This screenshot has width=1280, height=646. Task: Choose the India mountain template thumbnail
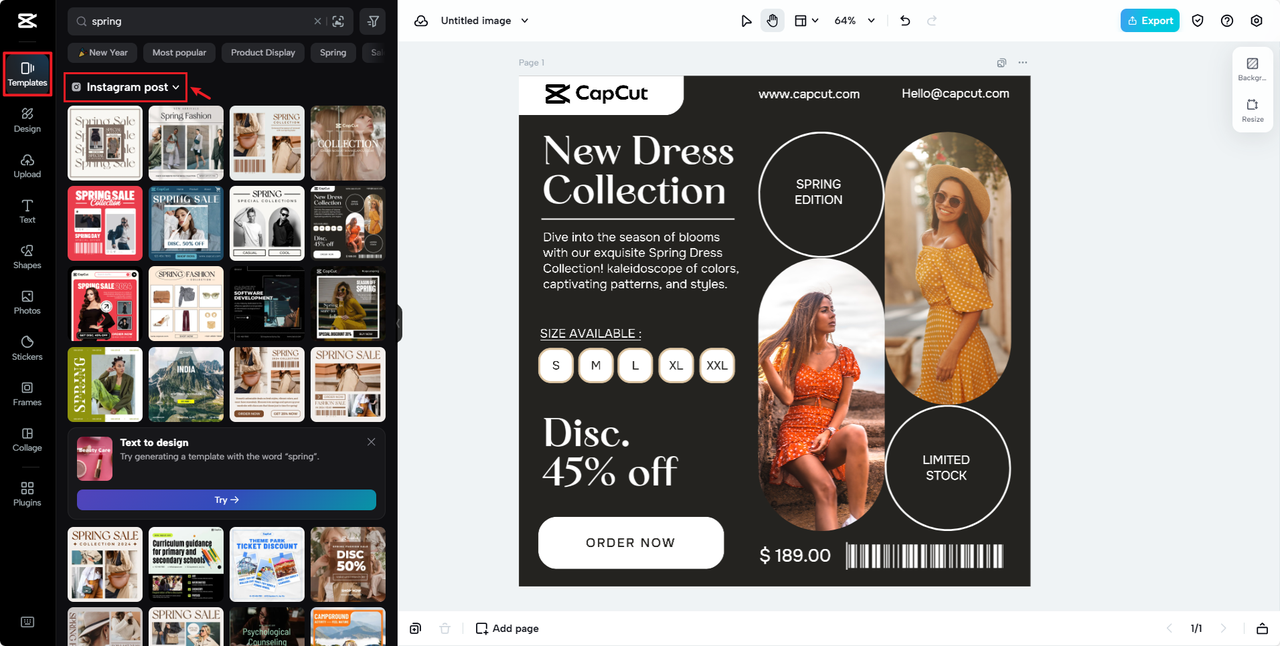pyautogui.click(x=186, y=384)
